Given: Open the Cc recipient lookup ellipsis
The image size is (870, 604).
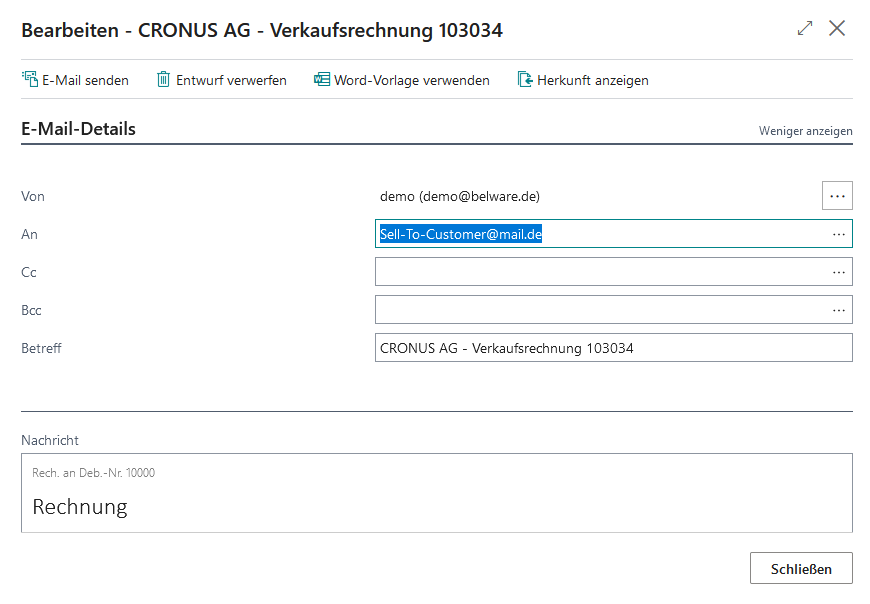Looking at the screenshot, I should [x=838, y=272].
